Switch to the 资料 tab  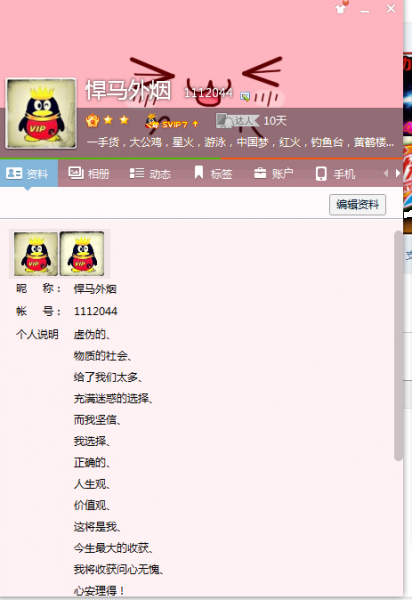[29, 173]
